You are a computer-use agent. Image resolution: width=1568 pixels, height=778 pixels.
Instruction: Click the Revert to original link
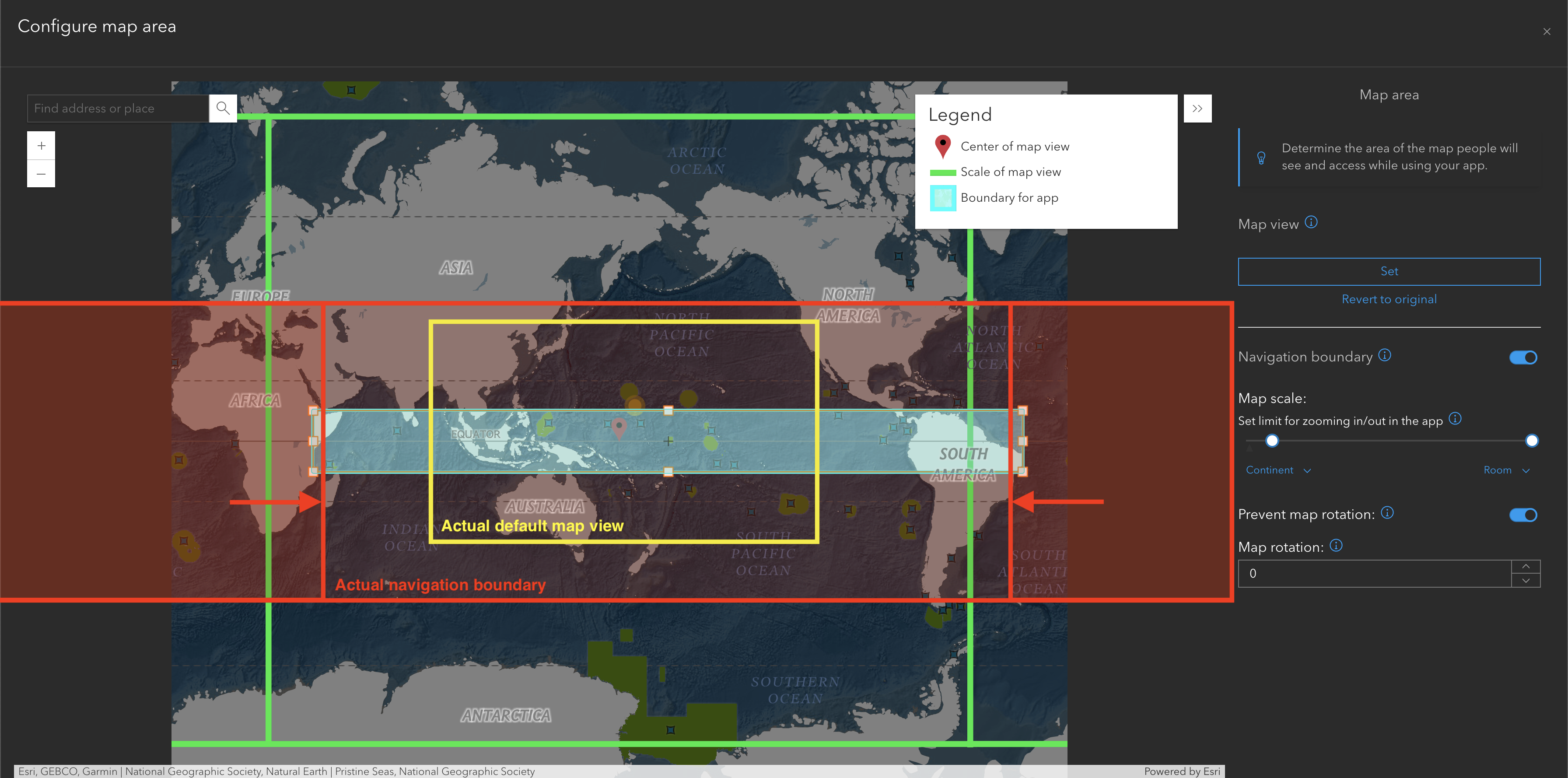pyautogui.click(x=1389, y=299)
